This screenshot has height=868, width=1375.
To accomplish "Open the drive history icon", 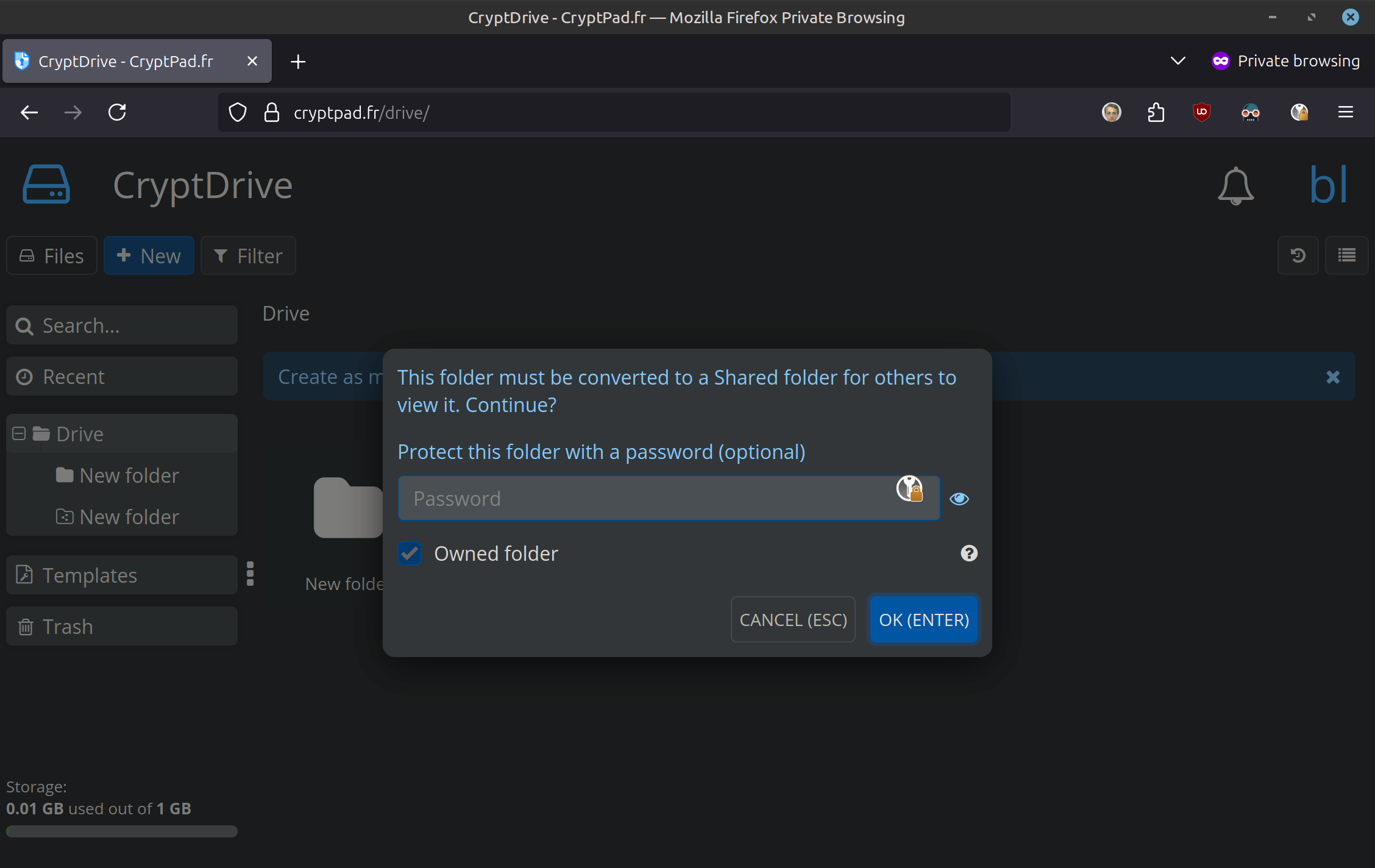I will tap(1298, 255).
